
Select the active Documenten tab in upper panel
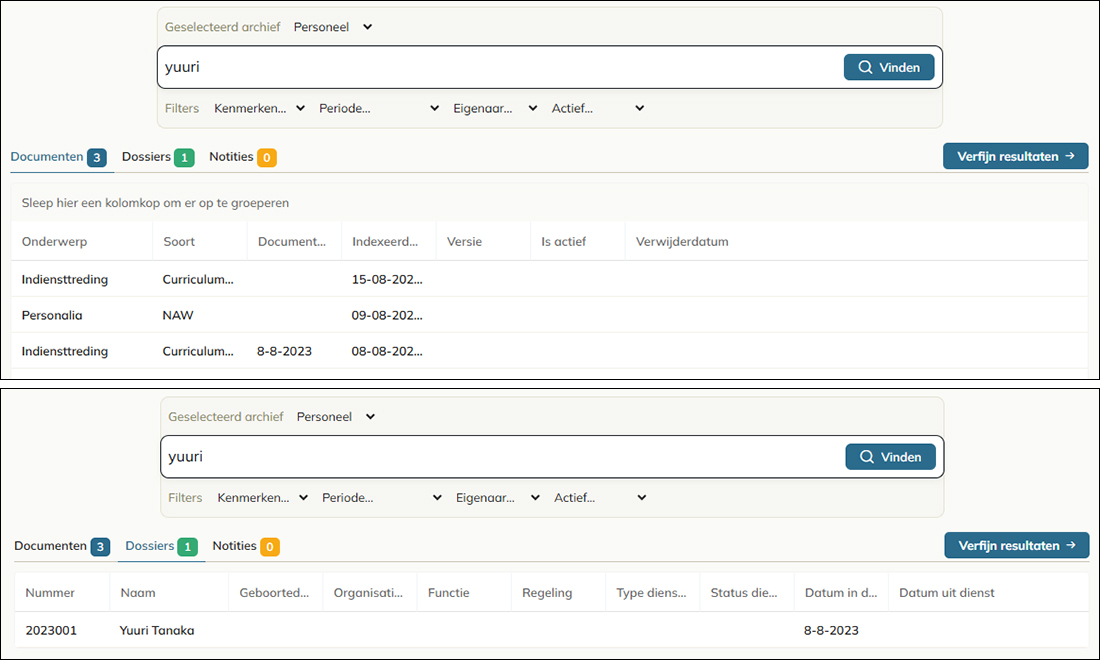pyautogui.click(x=58, y=157)
